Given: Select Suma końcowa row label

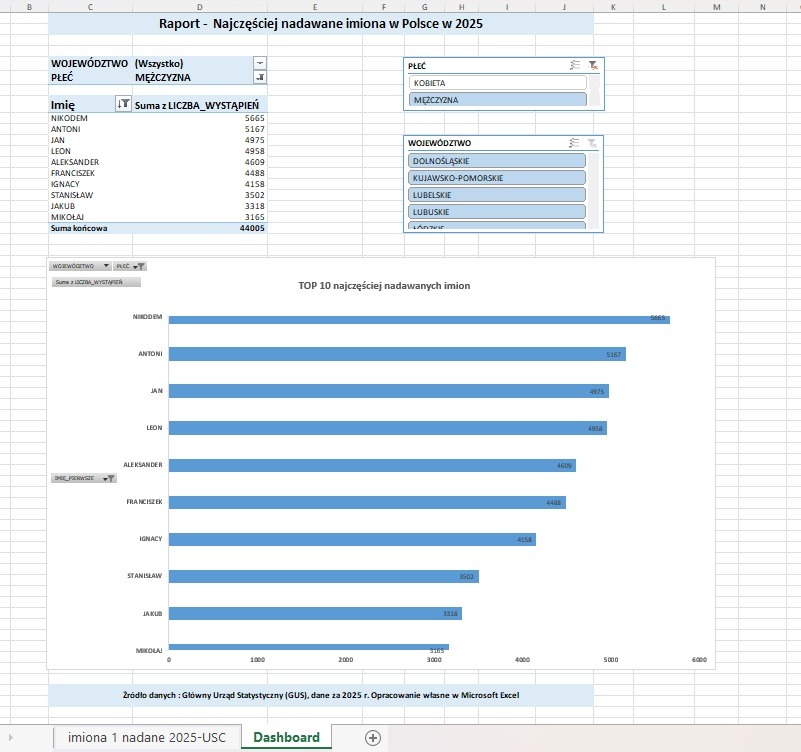Looking at the screenshot, I should pyautogui.click(x=91, y=228).
